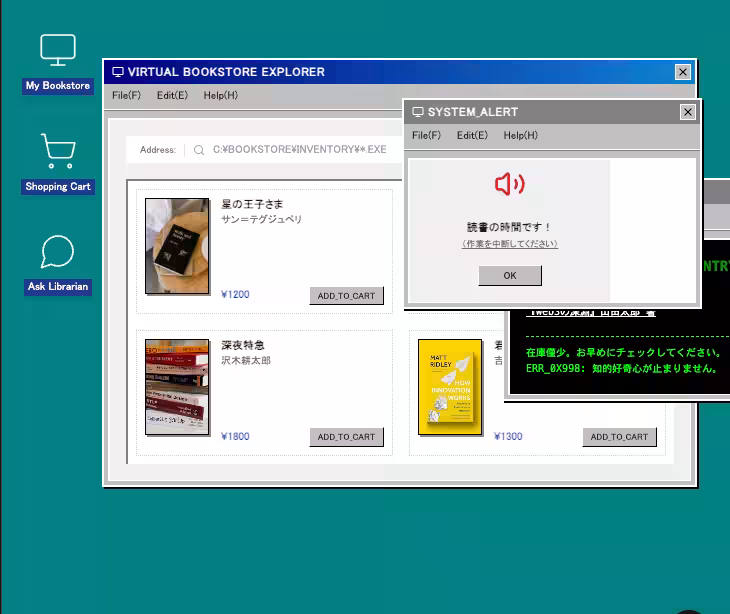This screenshot has height=614, width=730.
Task: Click the 読書の時間です！ alert message
Action: point(510,227)
